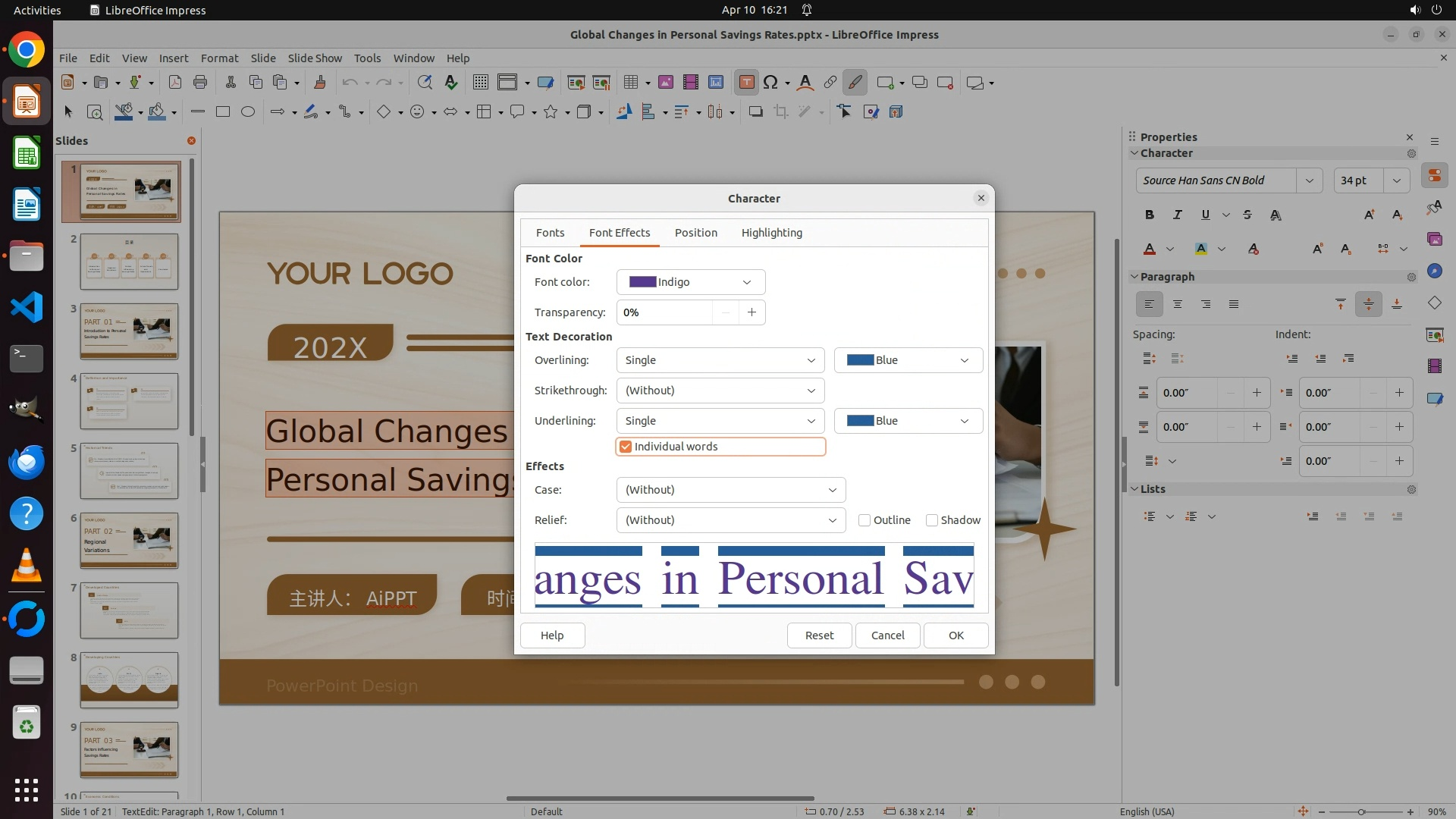Click the Center paragraph alignment icon
Viewport: 1456px width, 819px height.
point(1178,304)
